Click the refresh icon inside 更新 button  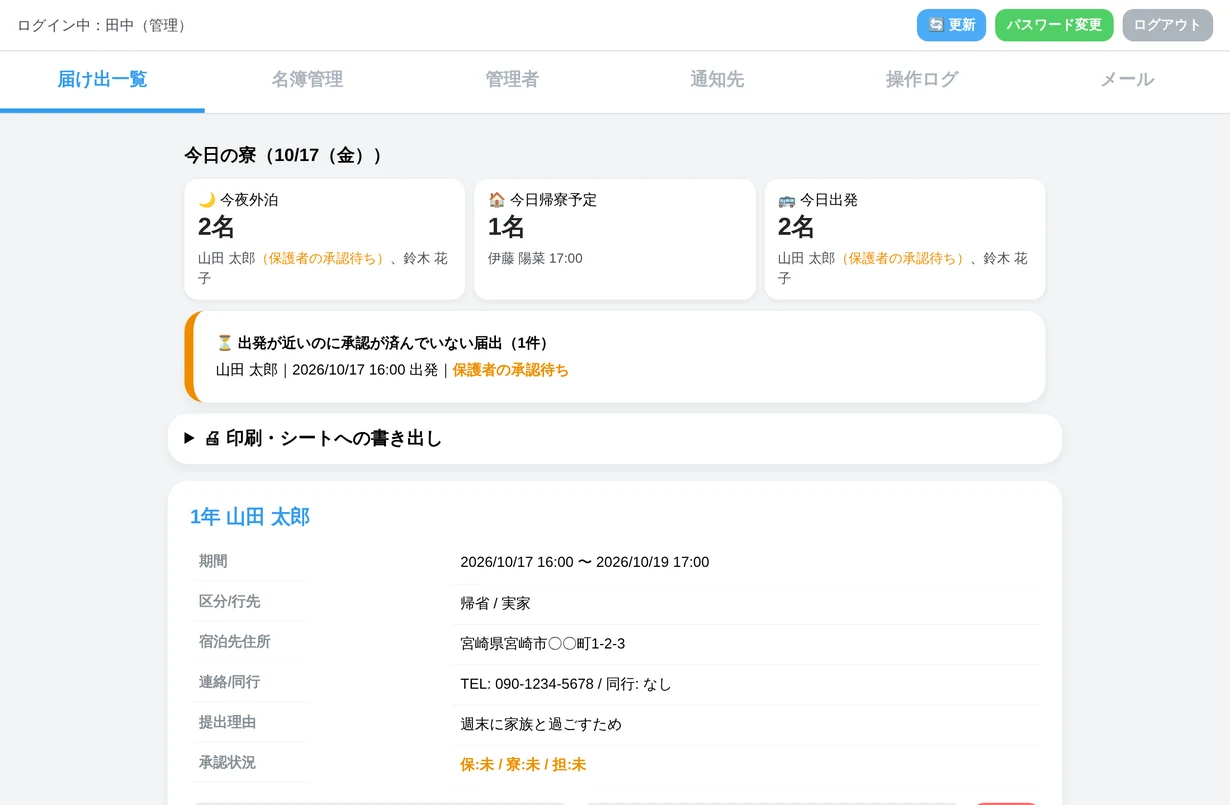point(936,25)
